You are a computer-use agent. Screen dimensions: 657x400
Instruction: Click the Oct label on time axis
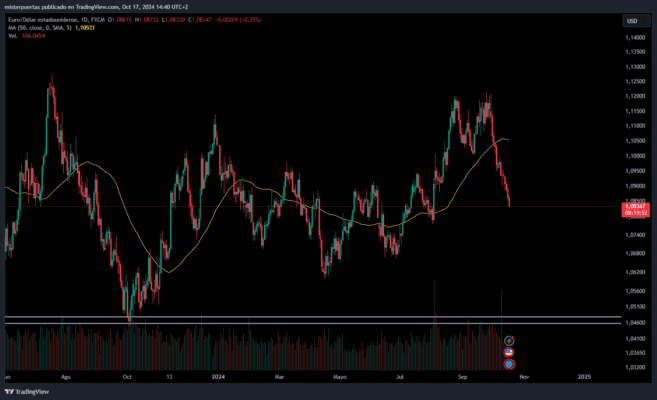tap(127, 378)
